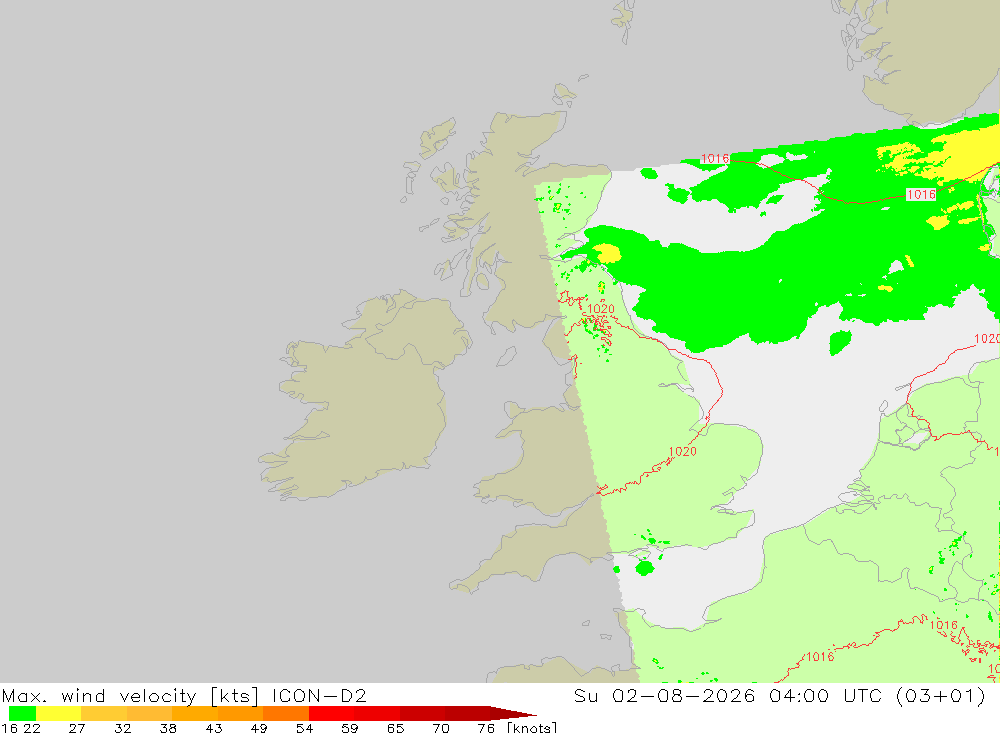Click the legend value '70'
Image resolution: width=1000 pixels, height=733 pixels.
[441, 728]
